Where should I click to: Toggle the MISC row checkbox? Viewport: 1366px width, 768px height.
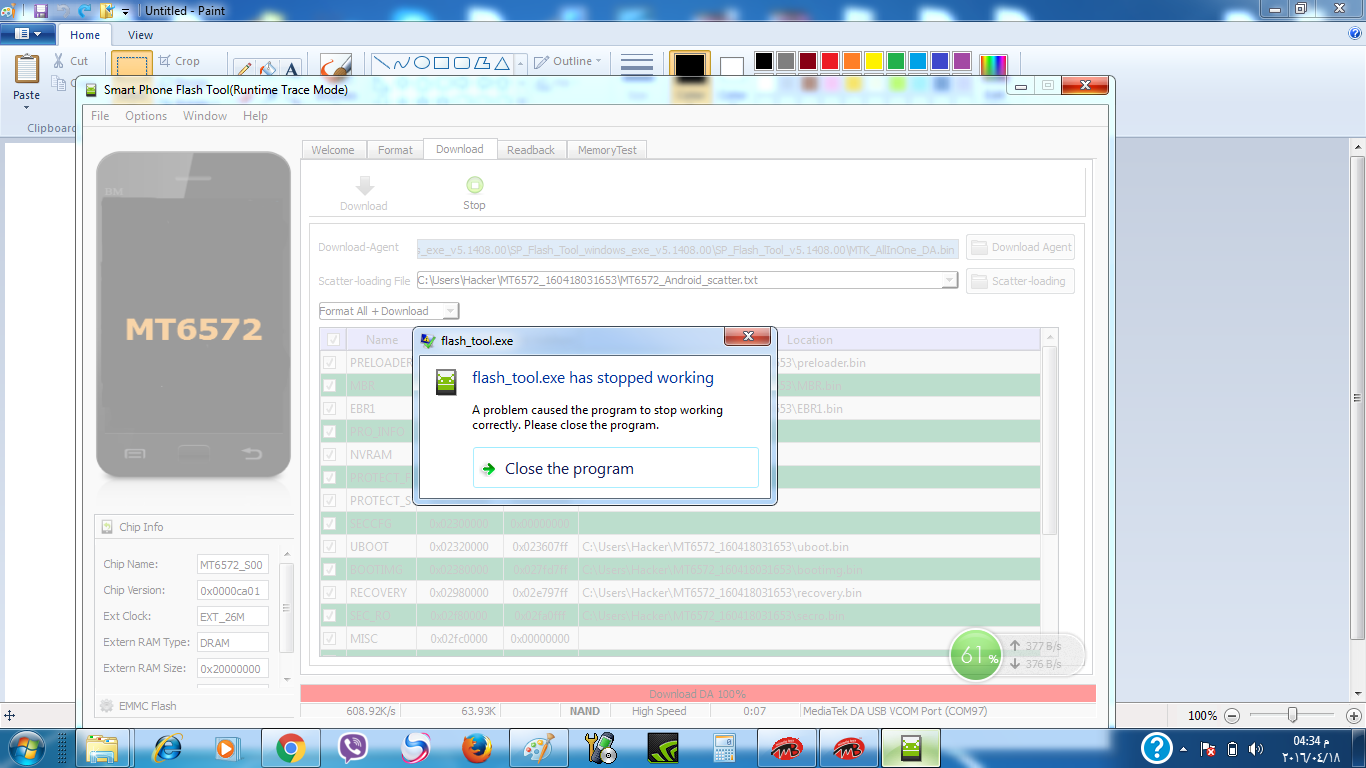[x=329, y=639]
